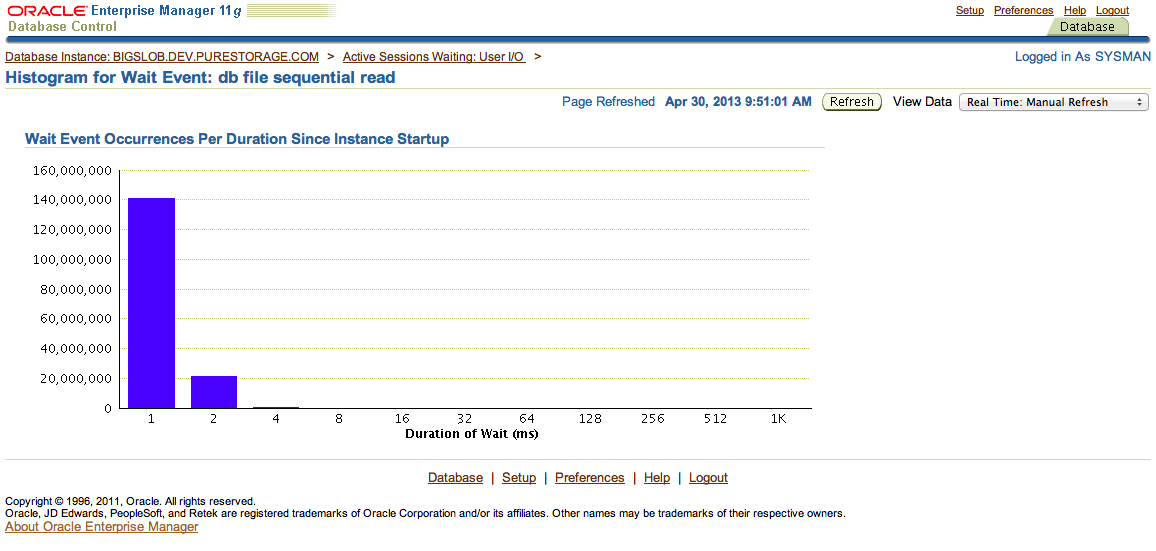Click the 20,000,000 y-axis label

pyautogui.click(x=77, y=378)
